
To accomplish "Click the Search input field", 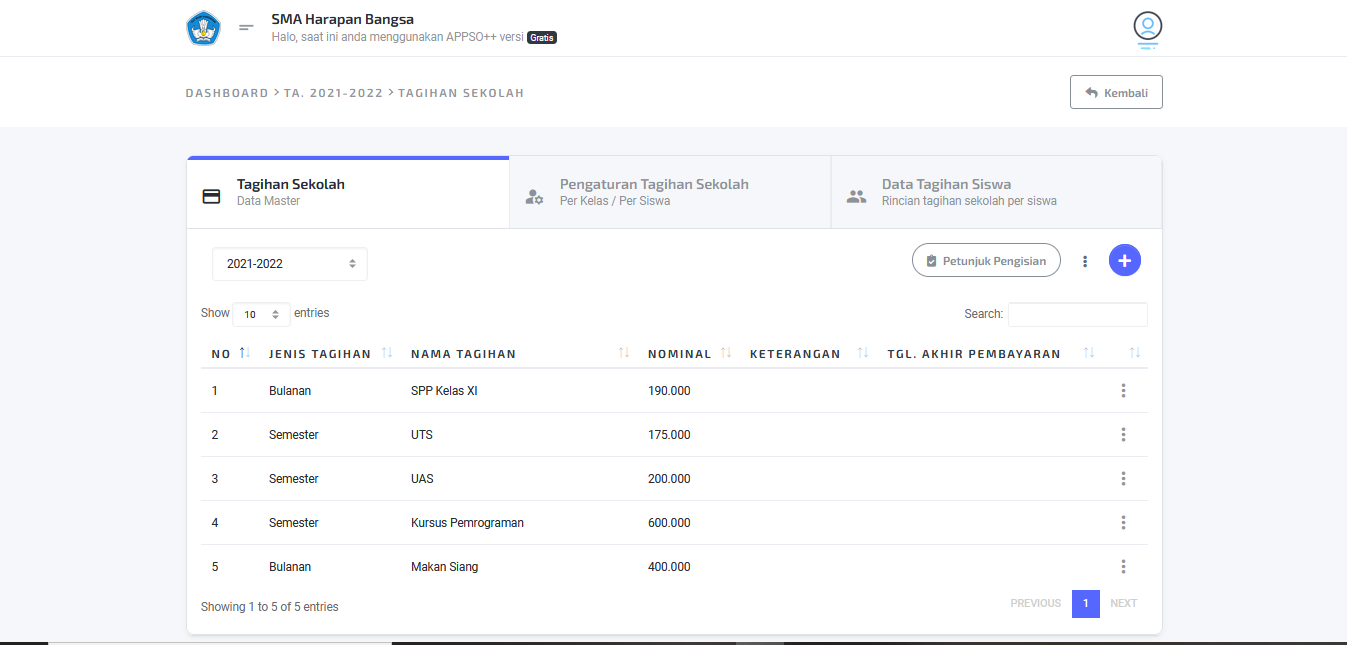I will 1077,314.
